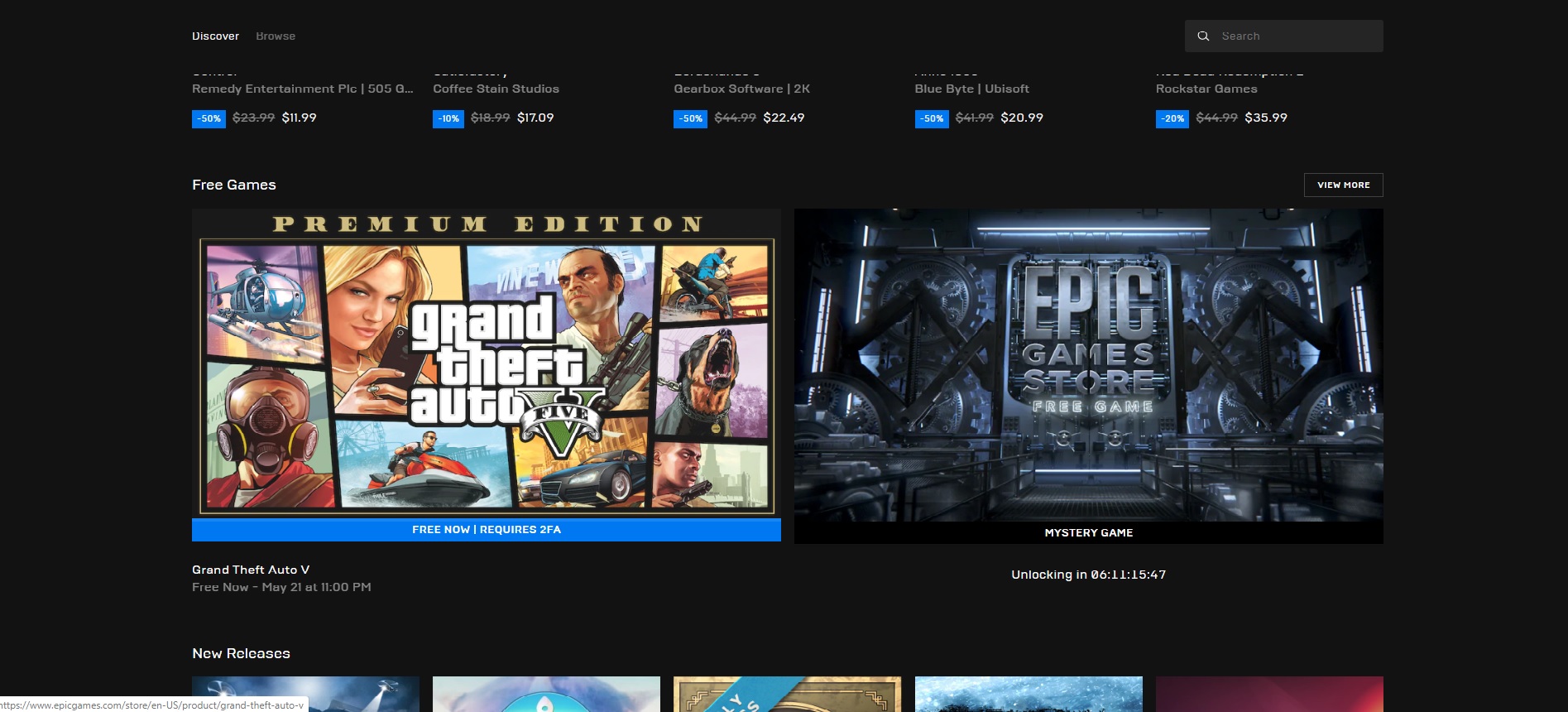The width and height of the screenshot is (1568, 712).
Task: Open the Mystery Game vault image
Action: pos(1089,365)
